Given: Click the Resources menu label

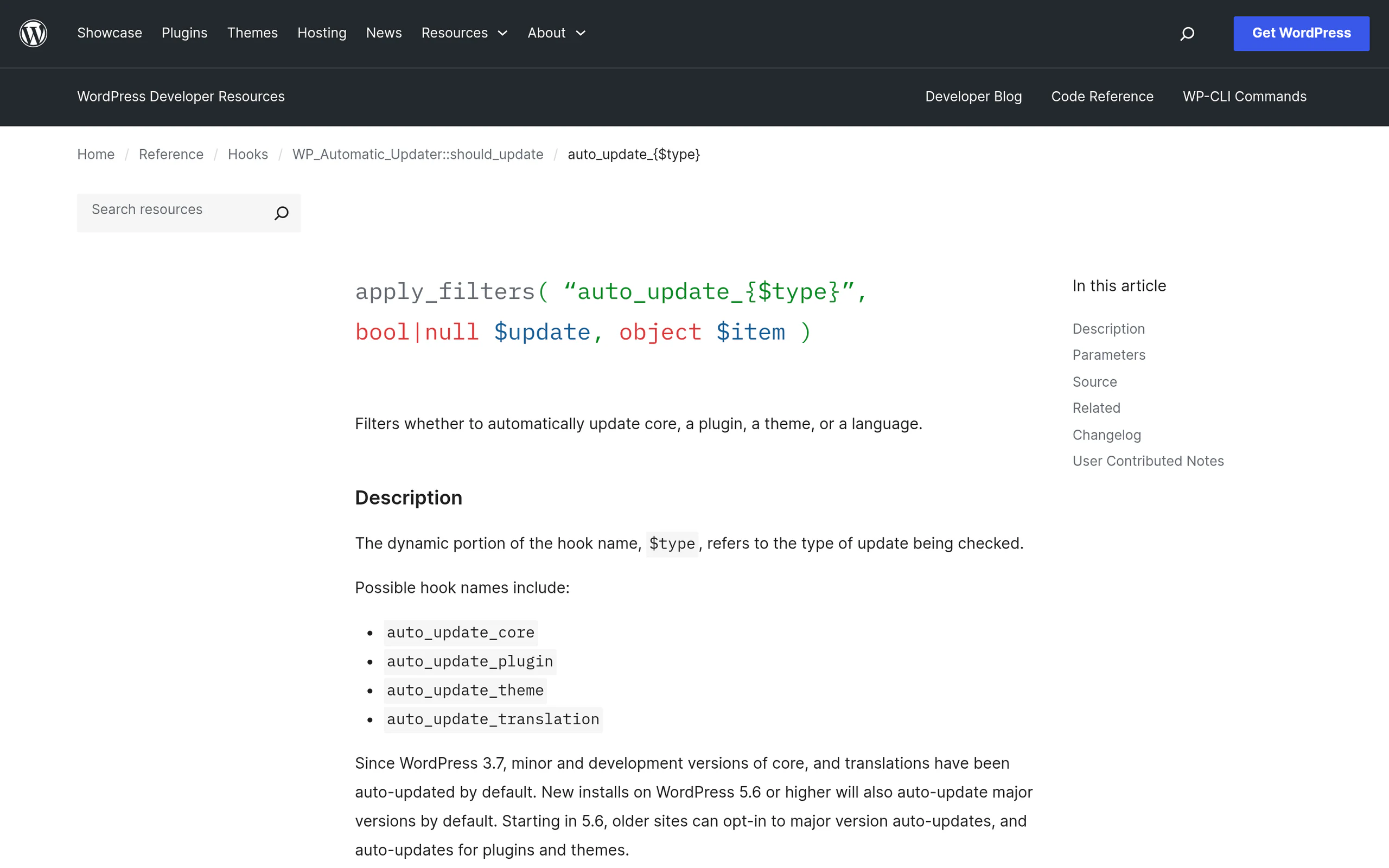Looking at the screenshot, I should coord(455,33).
